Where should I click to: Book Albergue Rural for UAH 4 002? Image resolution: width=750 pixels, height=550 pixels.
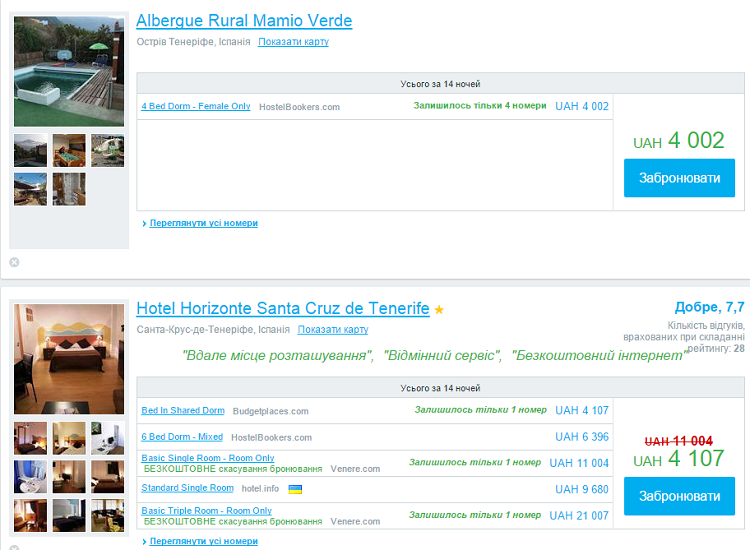679,178
